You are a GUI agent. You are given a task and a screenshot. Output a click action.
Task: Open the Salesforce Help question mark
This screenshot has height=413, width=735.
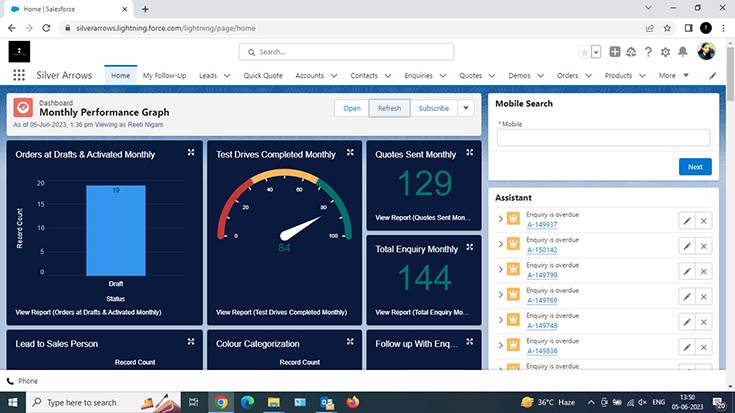tap(648, 52)
